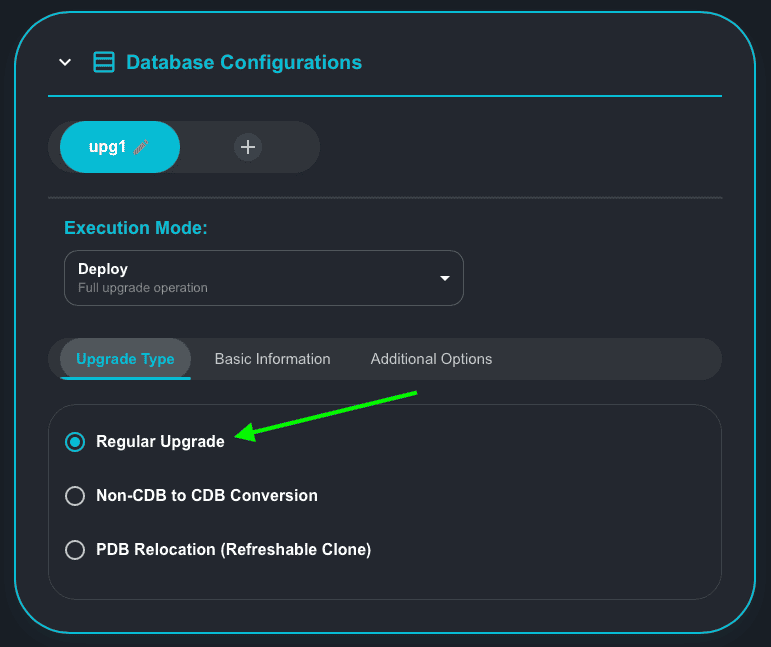Switch to the Basic Information tab
Viewport: 771px width, 647px height.
click(272, 359)
